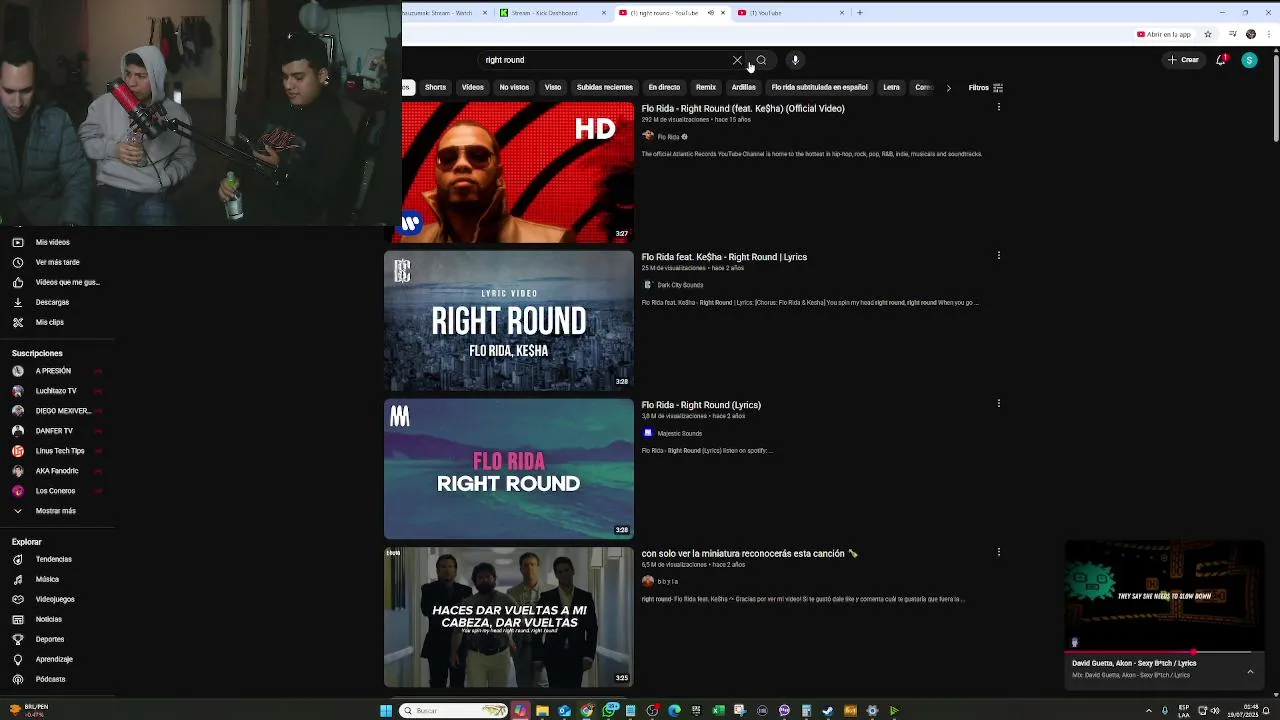Click the Abrir en la app button
Image resolution: width=1280 pixels, height=720 pixels.
click(x=1164, y=34)
